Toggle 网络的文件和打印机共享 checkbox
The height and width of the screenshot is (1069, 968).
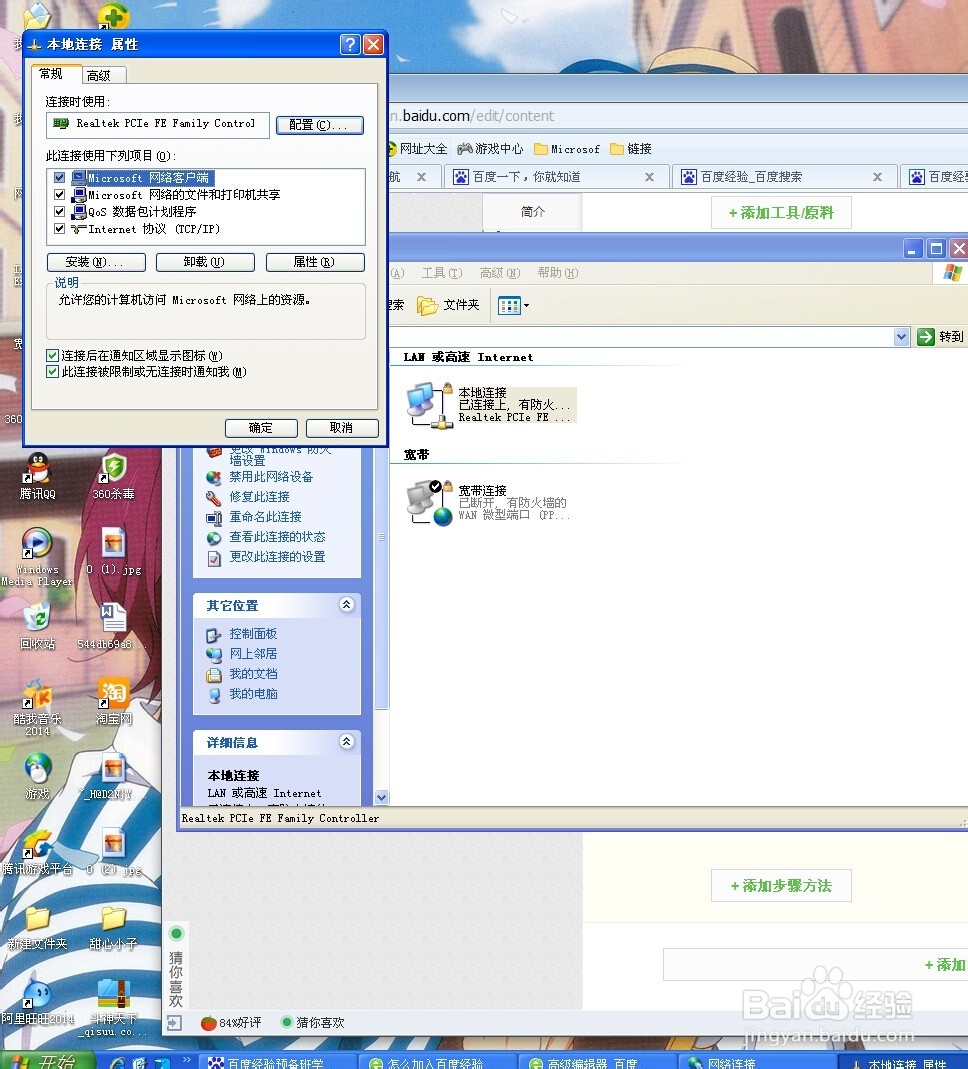coord(59,194)
